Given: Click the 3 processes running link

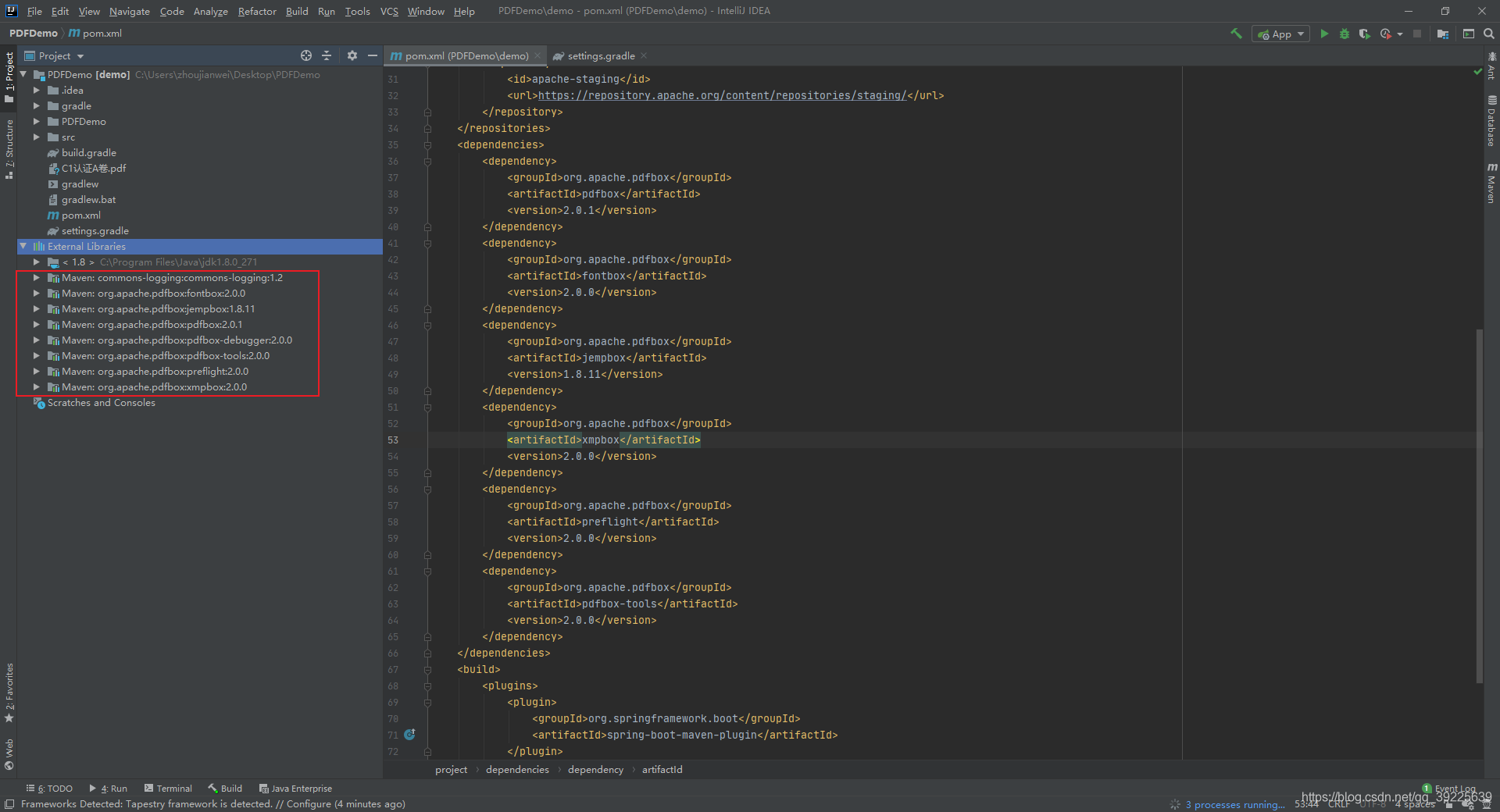Looking at the screenshot, I should click(x=1233, y=804).
